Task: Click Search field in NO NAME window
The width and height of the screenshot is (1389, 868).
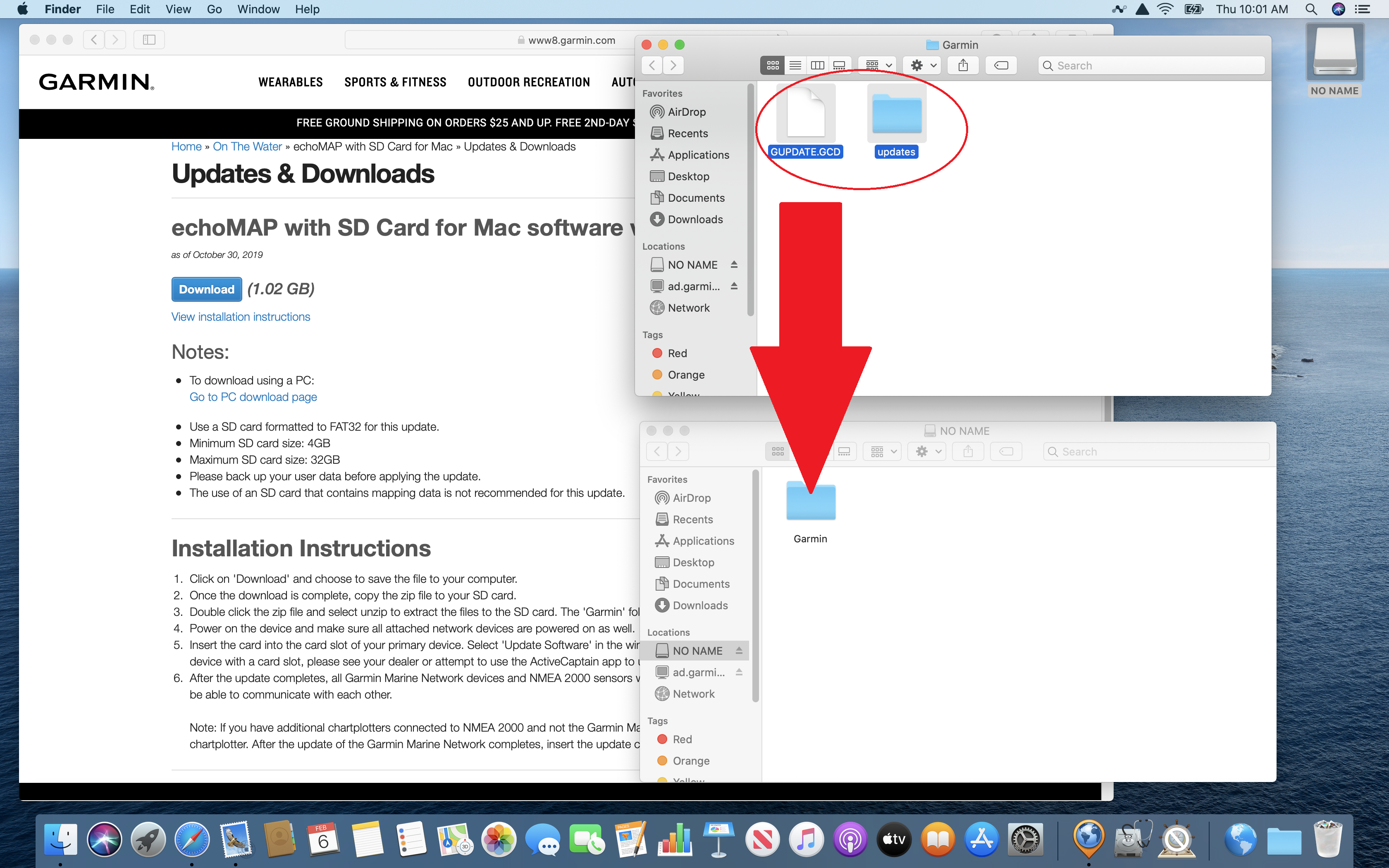Action: pos(1156,452)
